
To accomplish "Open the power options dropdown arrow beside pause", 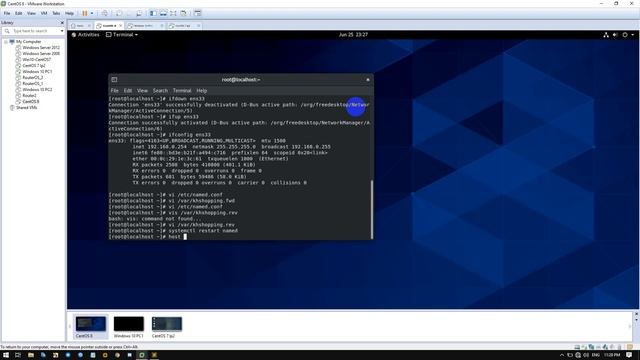I will (92, 13).
